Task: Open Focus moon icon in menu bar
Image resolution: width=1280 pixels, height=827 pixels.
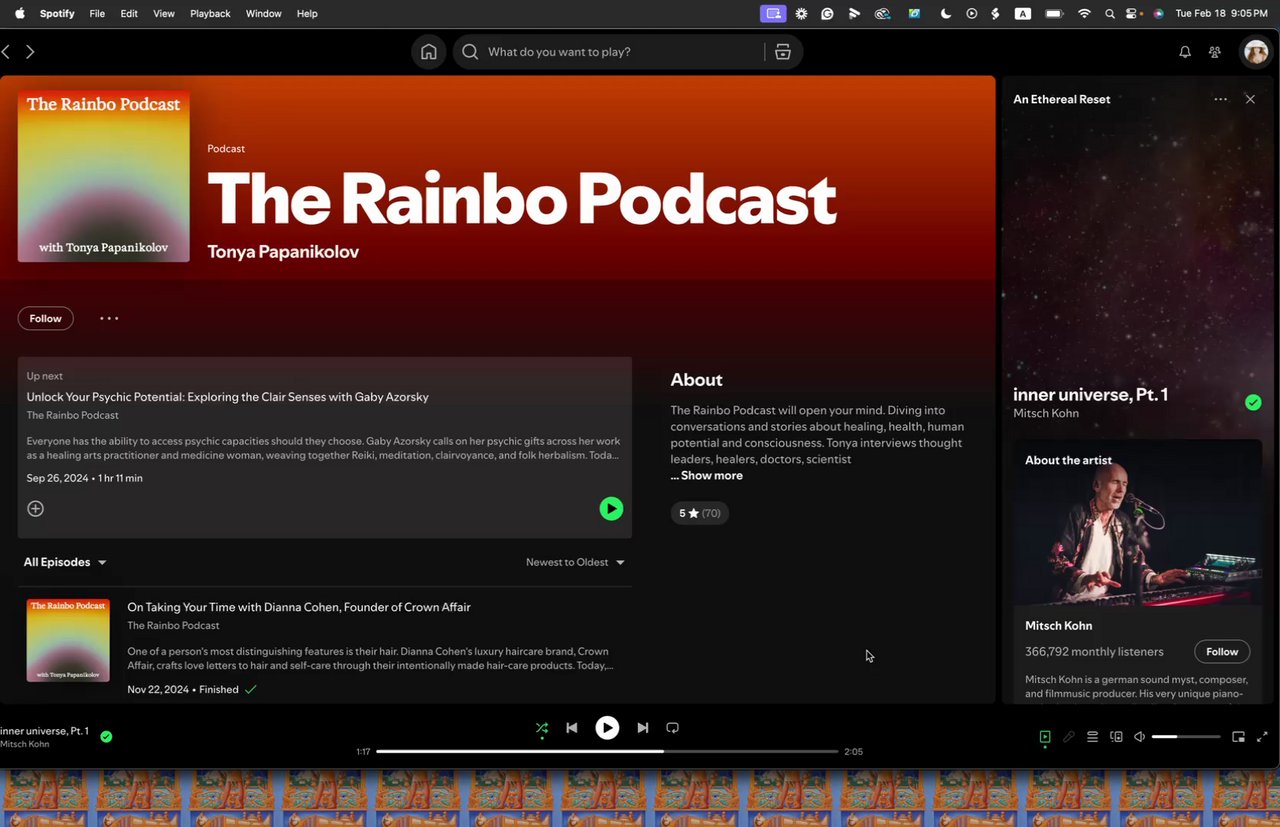Action: tap(945, 14)
